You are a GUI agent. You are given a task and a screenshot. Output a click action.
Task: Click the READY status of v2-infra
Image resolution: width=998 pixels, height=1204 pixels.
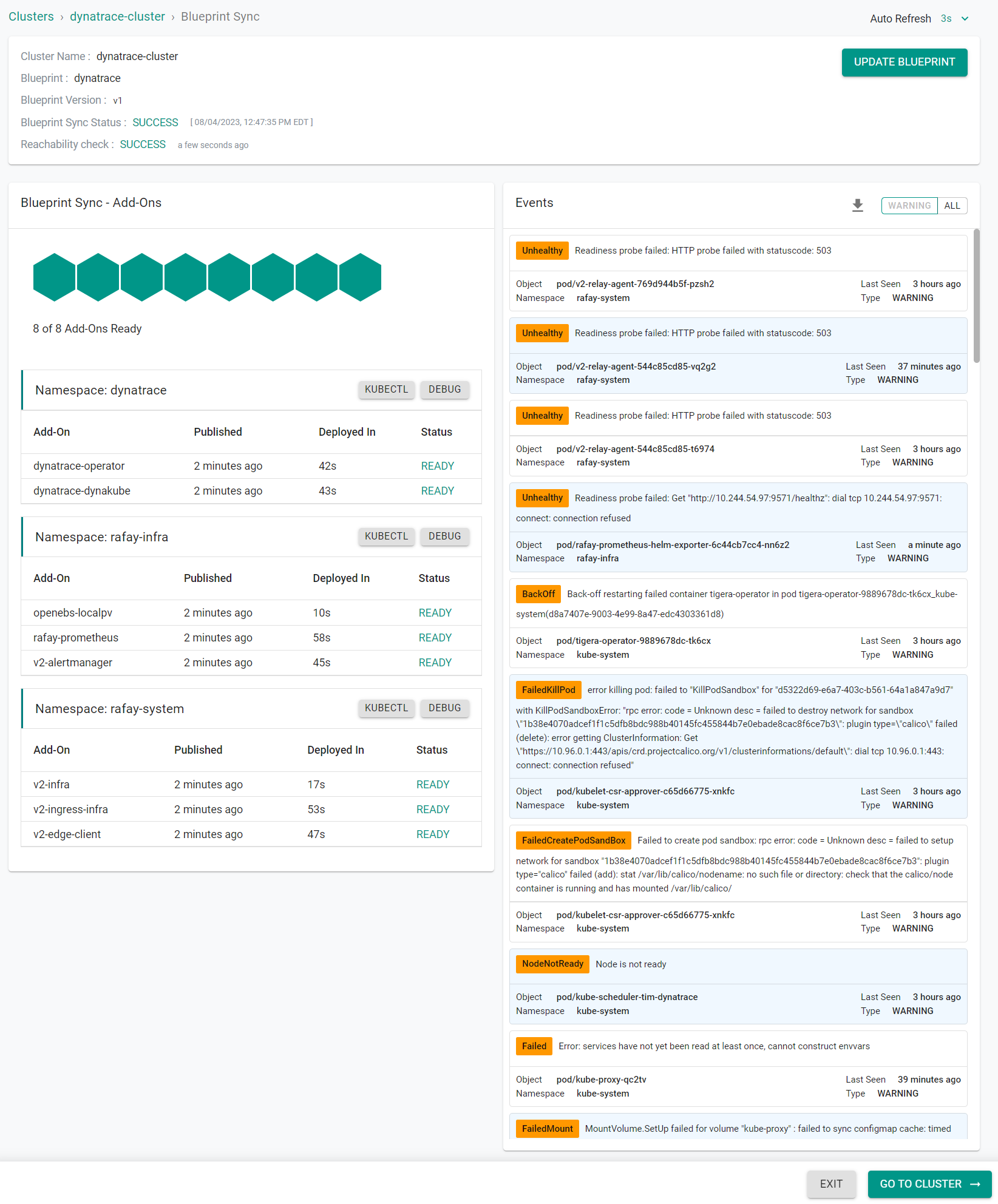click(433, 785)
